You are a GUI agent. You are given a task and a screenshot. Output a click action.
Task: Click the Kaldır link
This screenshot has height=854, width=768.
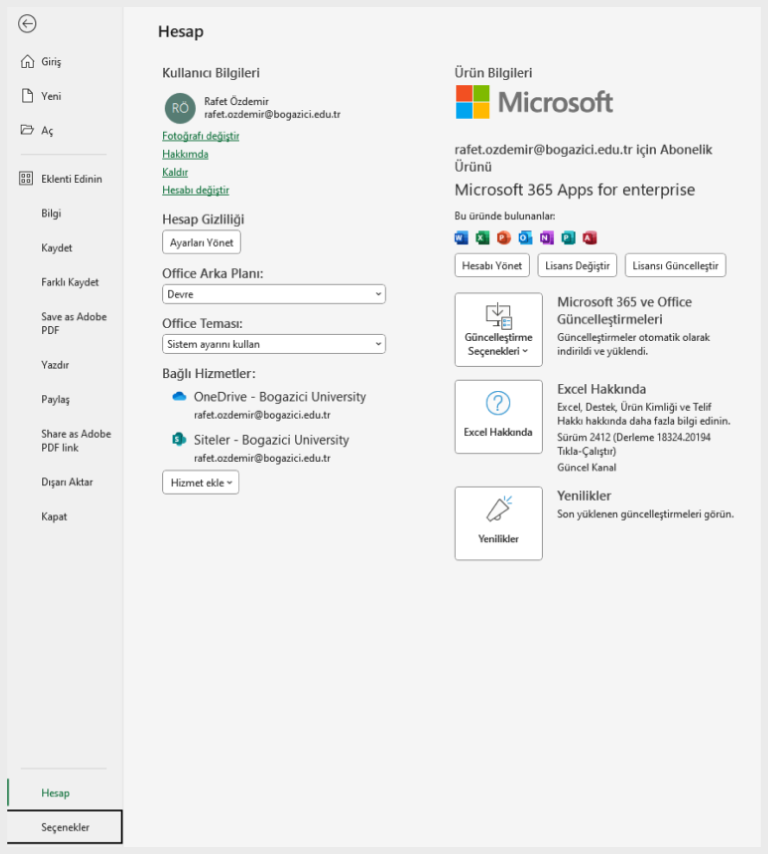175,172
